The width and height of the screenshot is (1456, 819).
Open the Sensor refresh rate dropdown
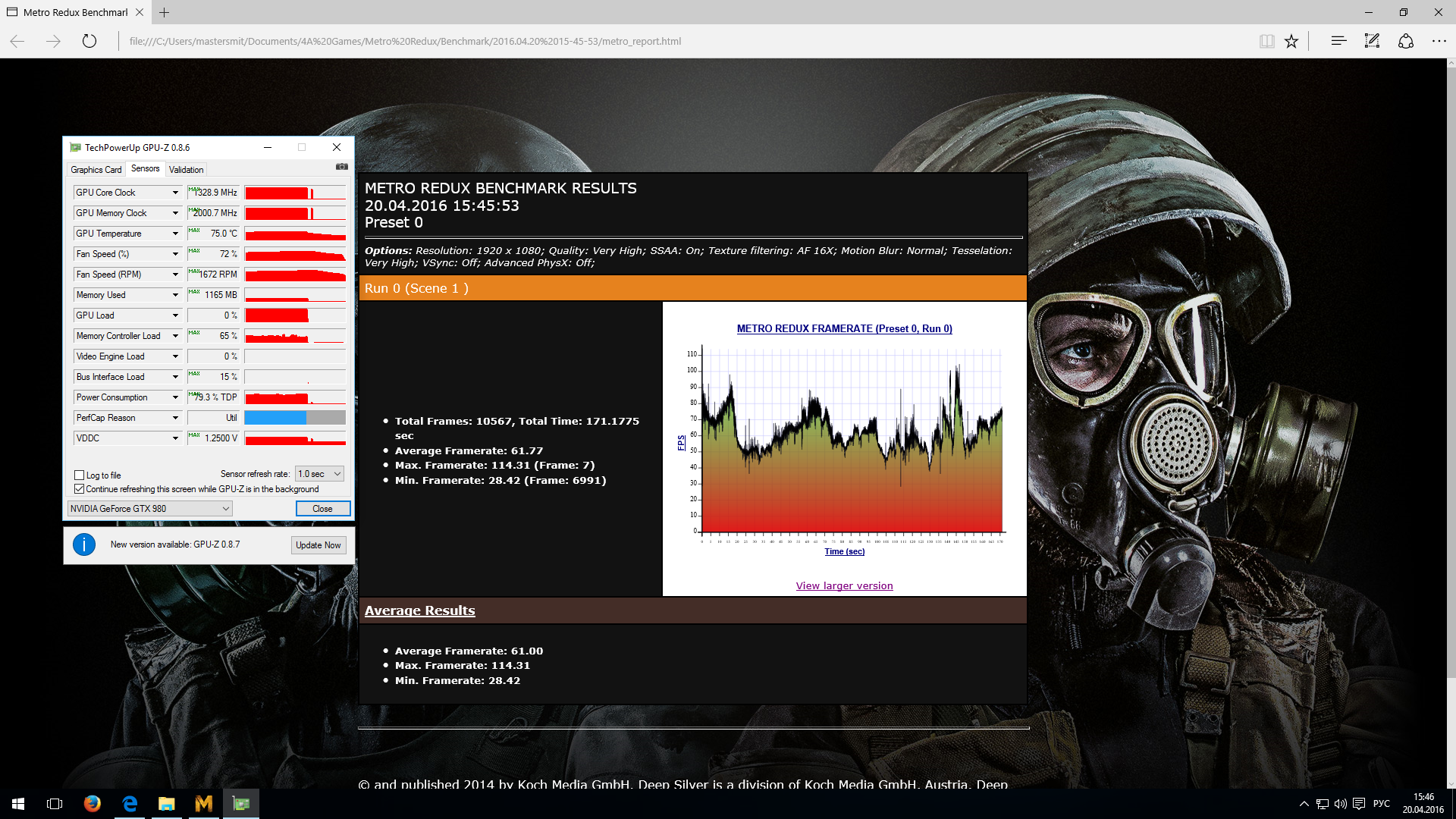point(319,474)
